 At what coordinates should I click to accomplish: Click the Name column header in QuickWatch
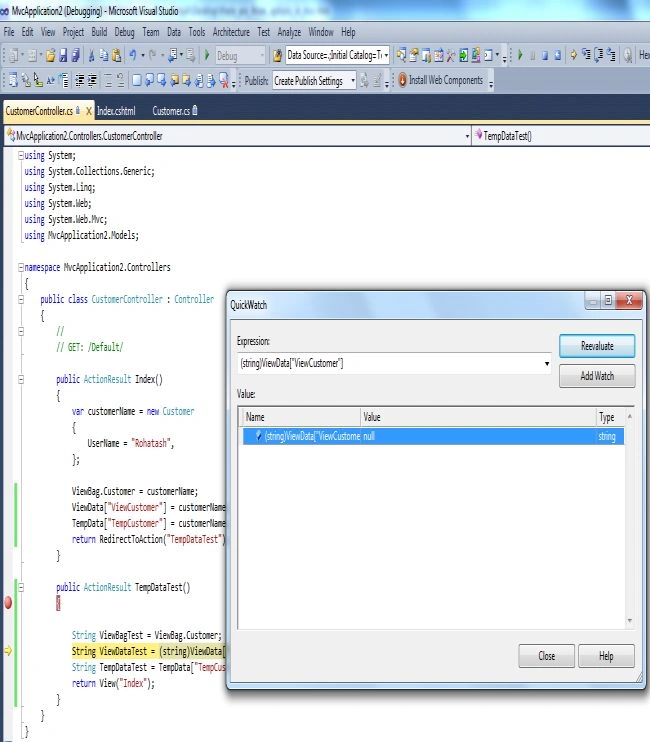pyautogui.click(x=301, y=417)
